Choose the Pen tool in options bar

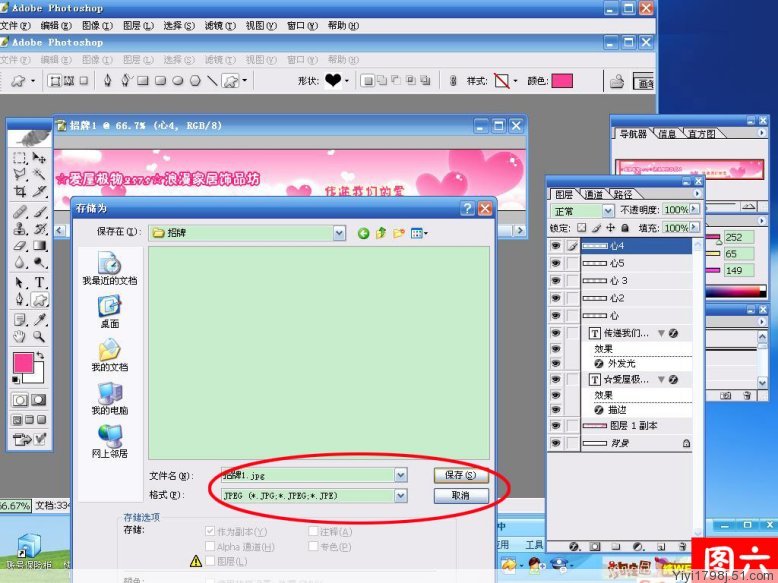point(108,80)
